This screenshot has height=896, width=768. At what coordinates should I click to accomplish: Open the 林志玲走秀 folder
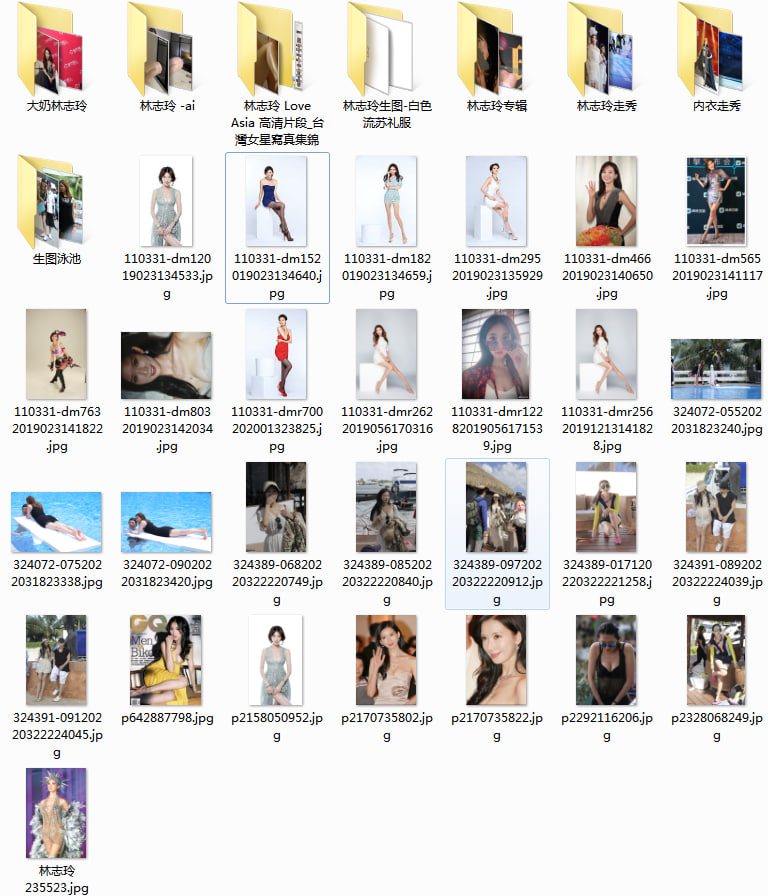606,48
